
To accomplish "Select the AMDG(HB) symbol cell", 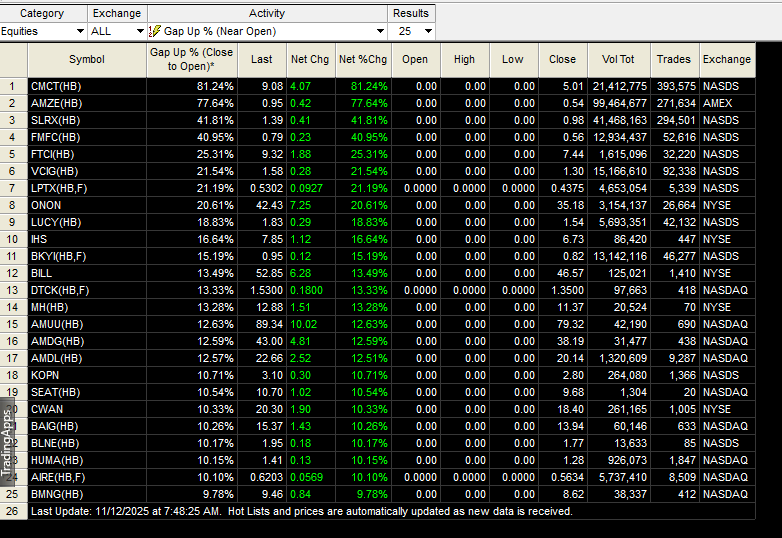I will pos(87,341).
